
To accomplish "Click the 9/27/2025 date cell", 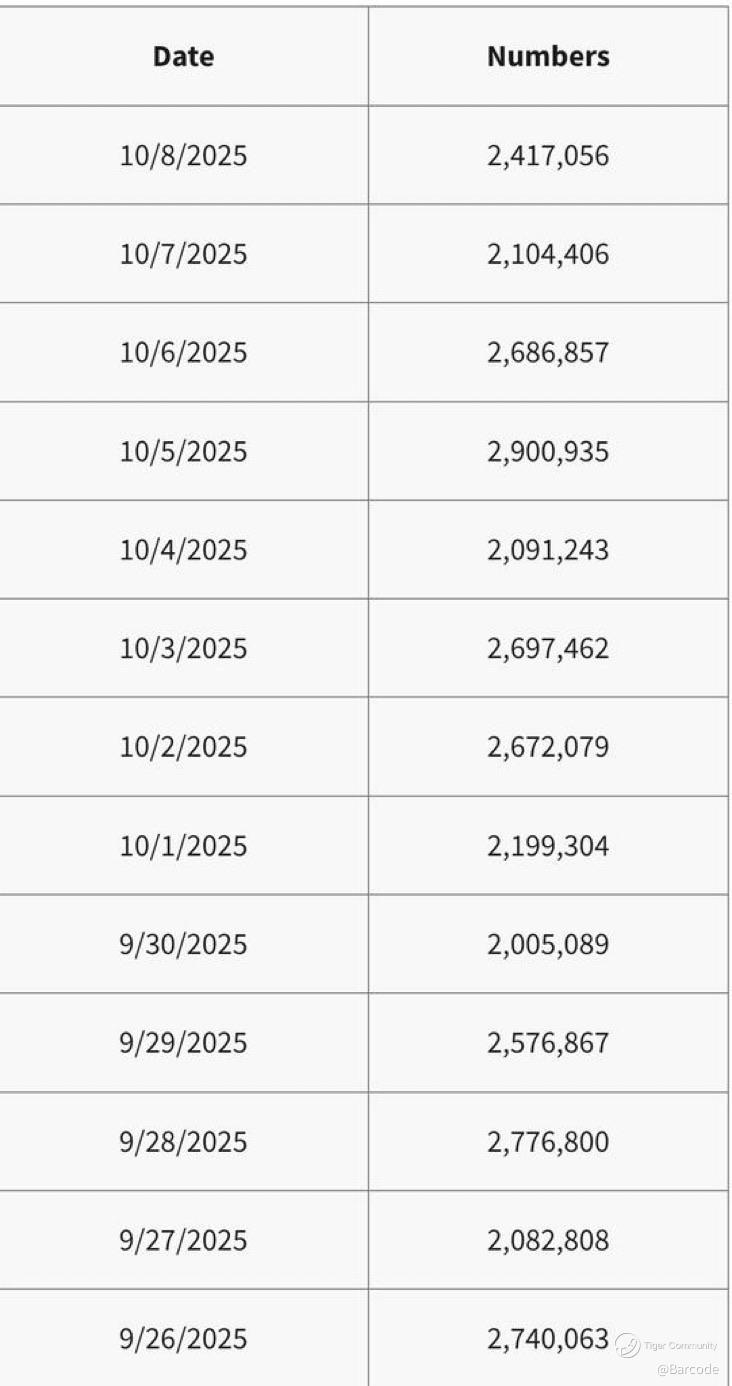I will pyautogui.click(x=184, y=1240).
